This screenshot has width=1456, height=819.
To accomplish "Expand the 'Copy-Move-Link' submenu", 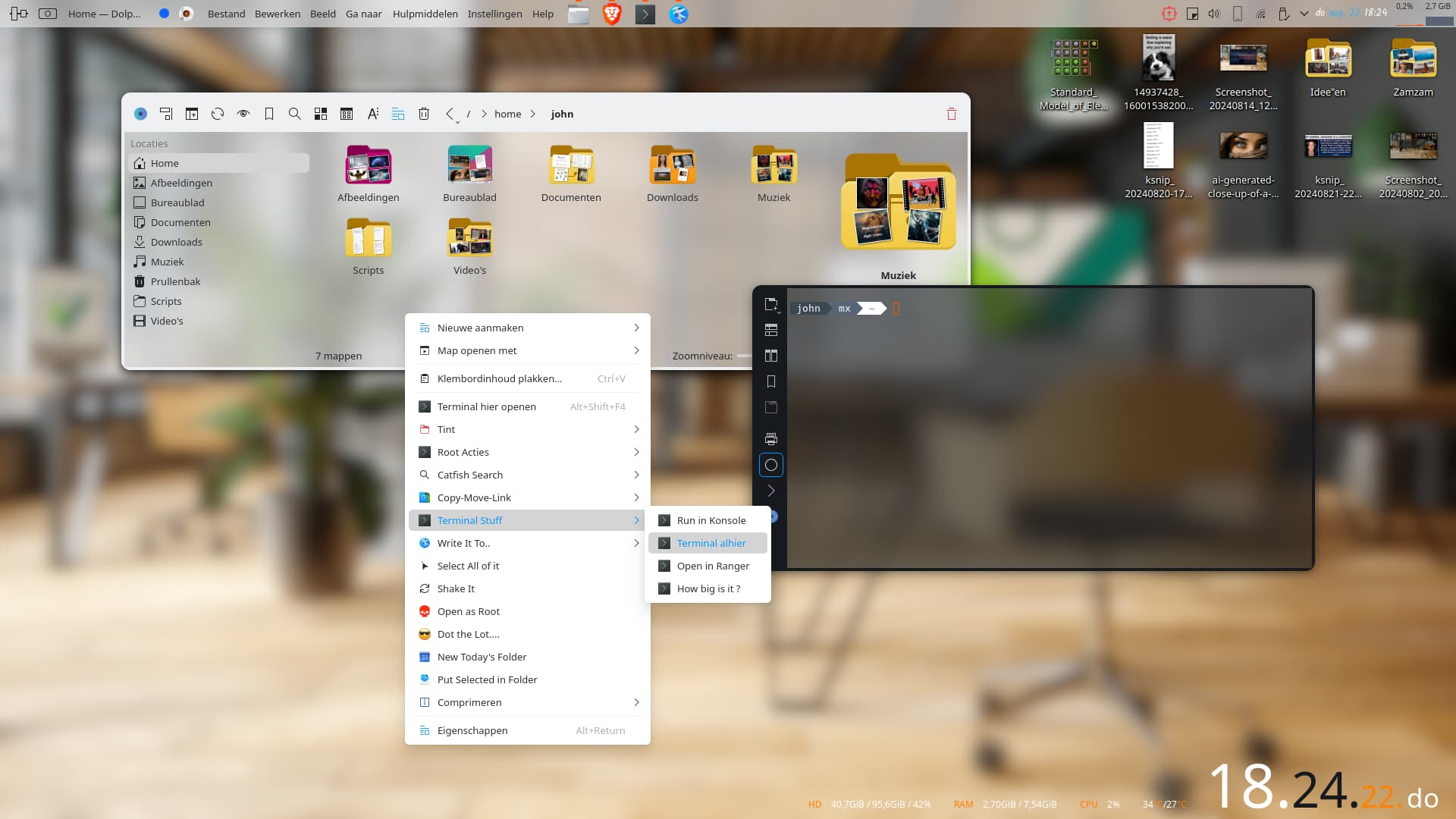I will tap(528, 497).
